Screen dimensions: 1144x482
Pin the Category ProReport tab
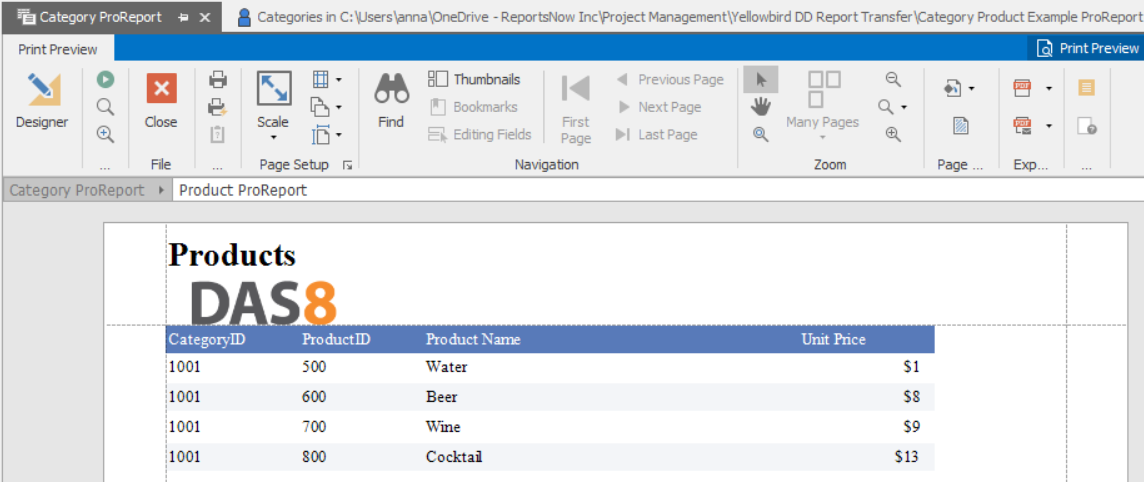(x=184, y=17)
